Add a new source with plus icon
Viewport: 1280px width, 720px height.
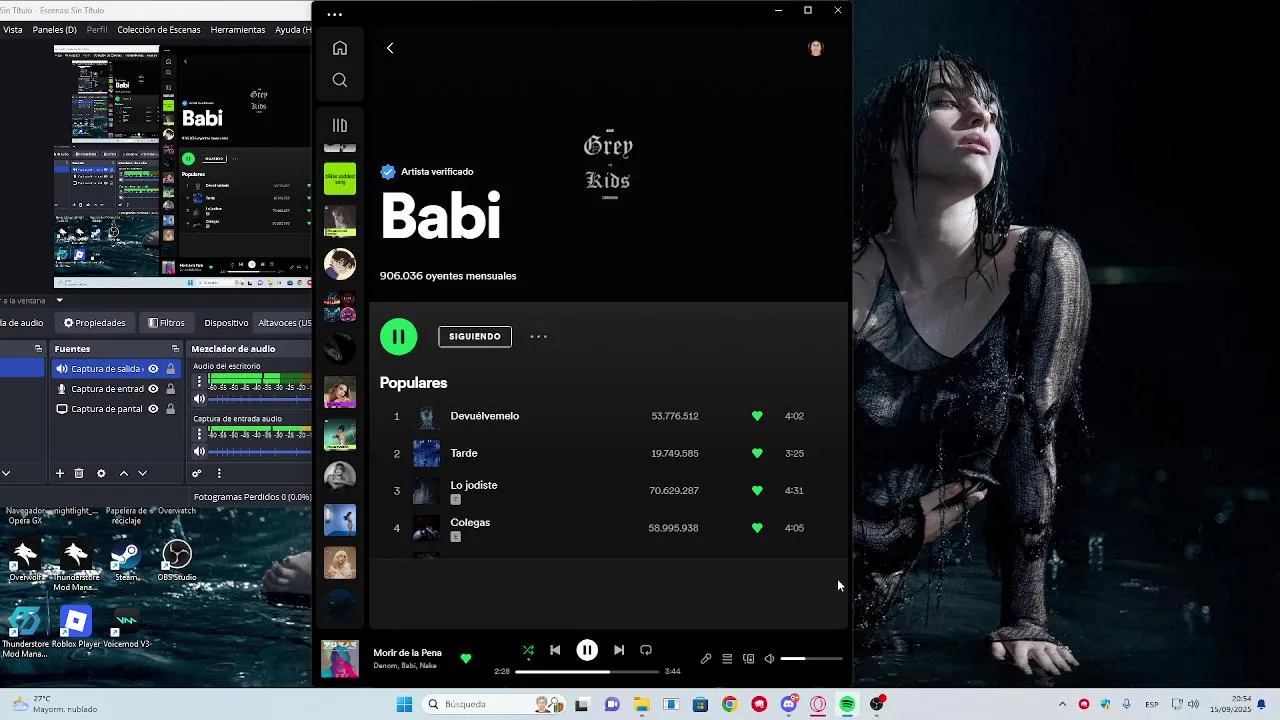[x=60, y=473]
